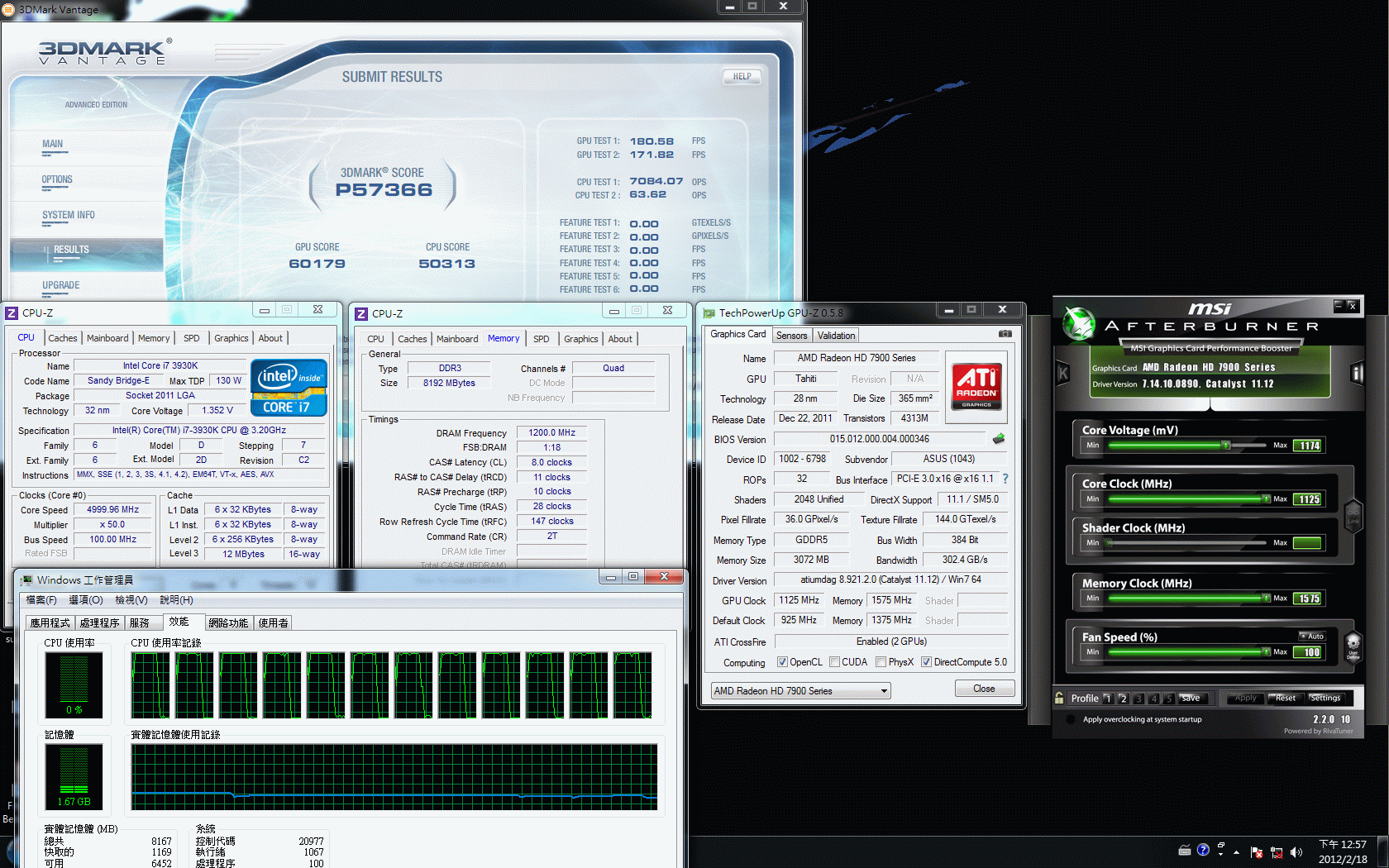This screenshot has width=1389, height=868.
Task: Open the Mainboard tab in left CPU-Z
Action: [107, 338]
